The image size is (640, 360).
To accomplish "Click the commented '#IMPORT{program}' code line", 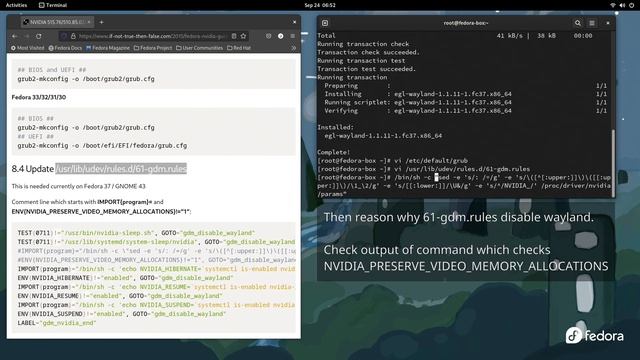I will point(156,251).
